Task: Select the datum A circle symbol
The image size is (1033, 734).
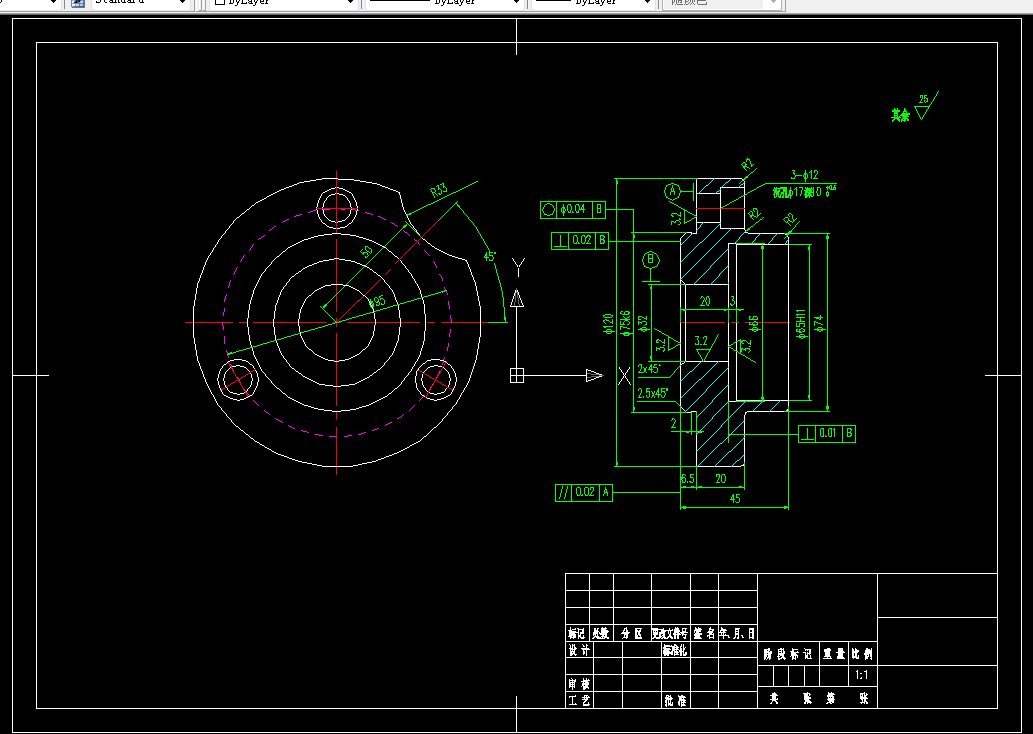Action: (x=672, y=192)
